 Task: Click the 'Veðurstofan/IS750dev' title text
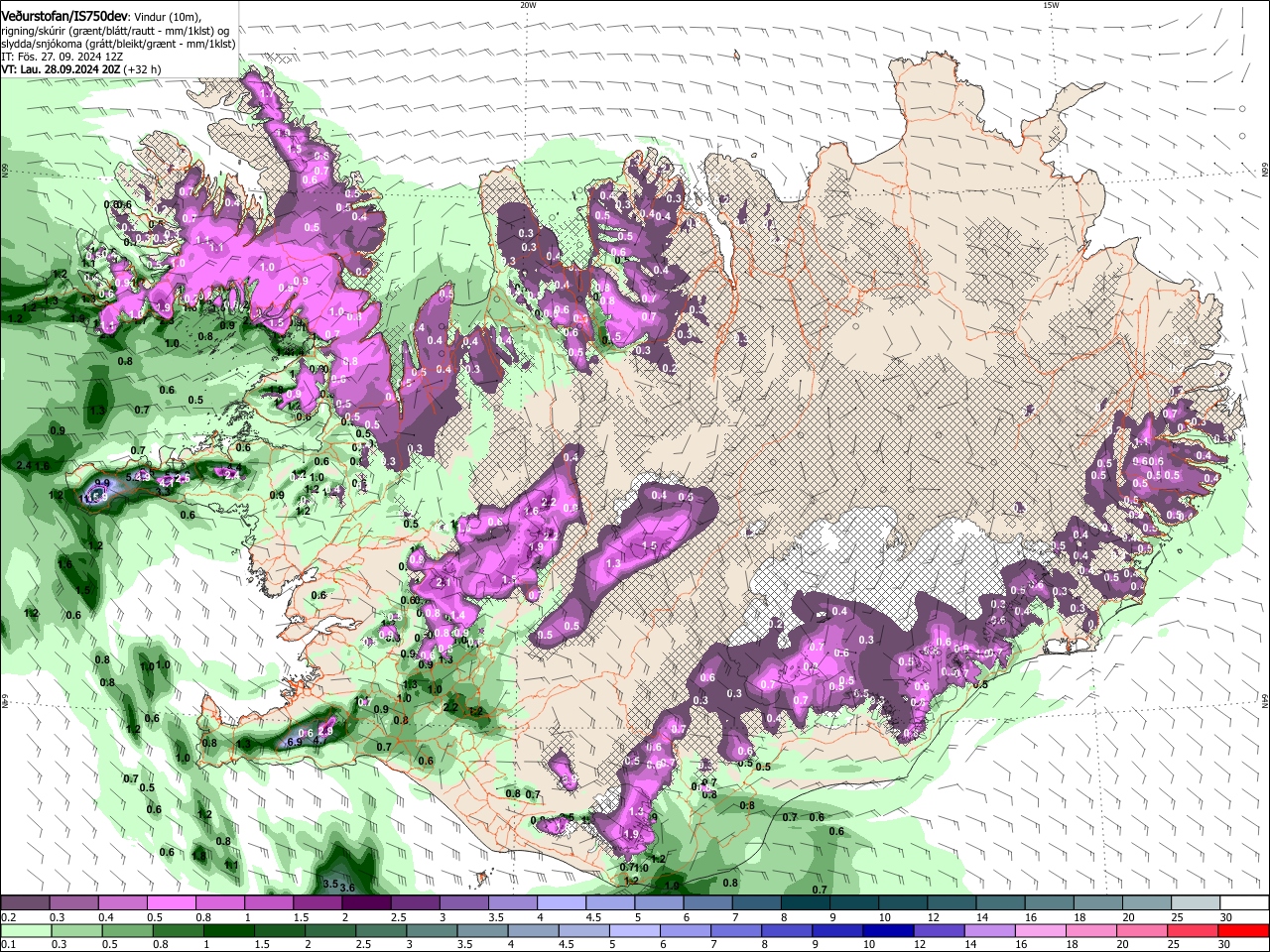pos(64,17)
